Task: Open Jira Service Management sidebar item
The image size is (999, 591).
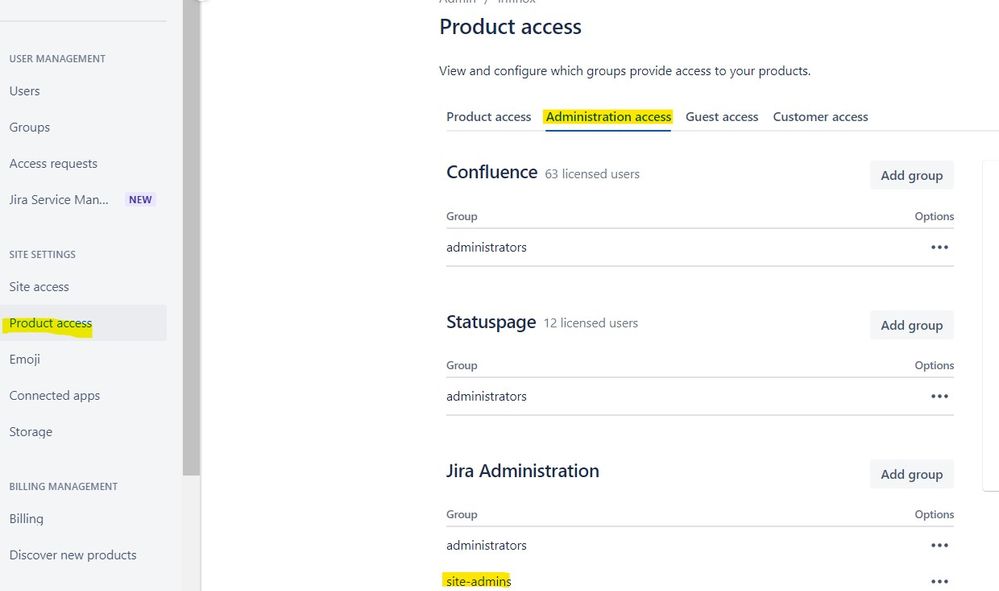Action: coord(60,199)
